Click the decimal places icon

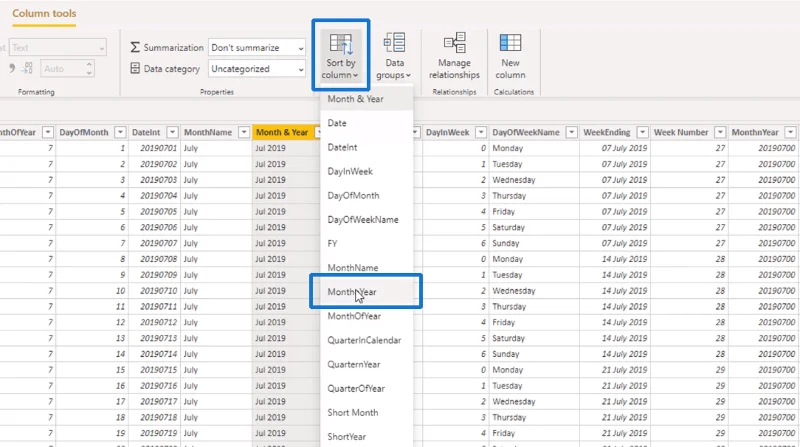coord(28,68)
